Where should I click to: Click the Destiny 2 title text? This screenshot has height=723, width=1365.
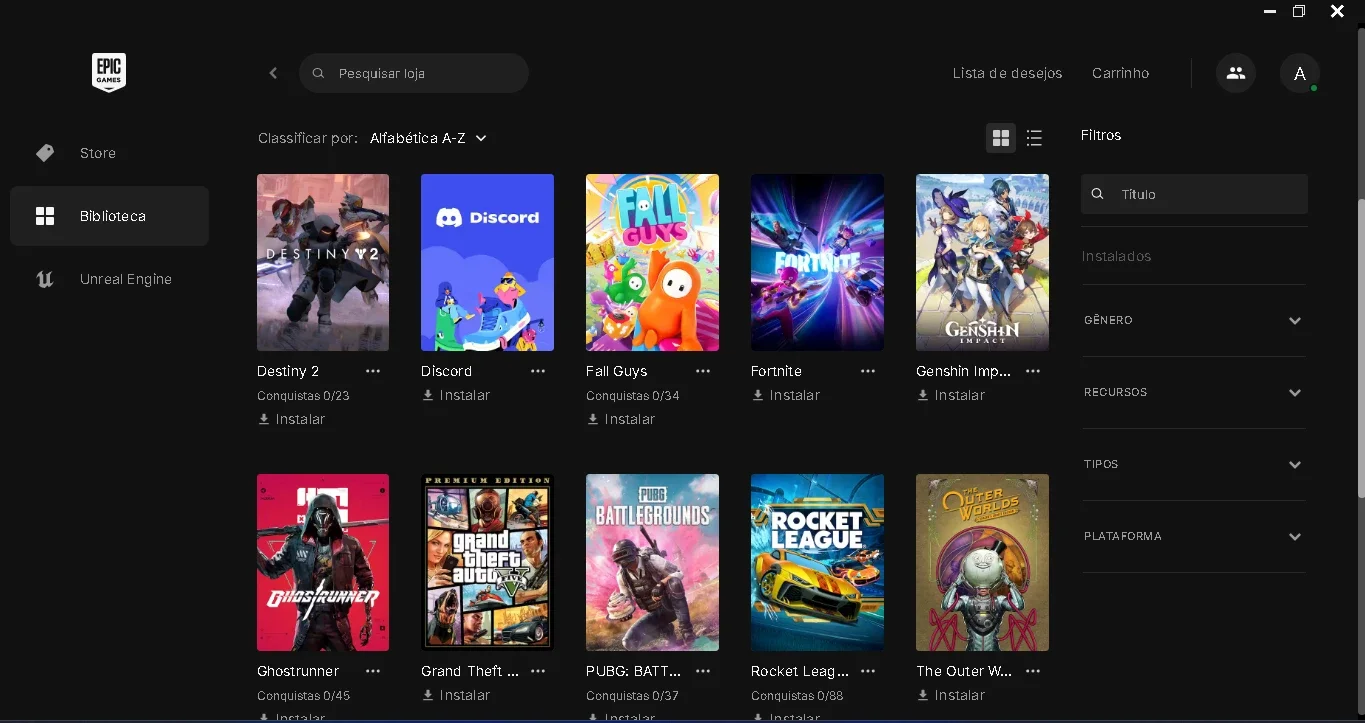[288, 371]
